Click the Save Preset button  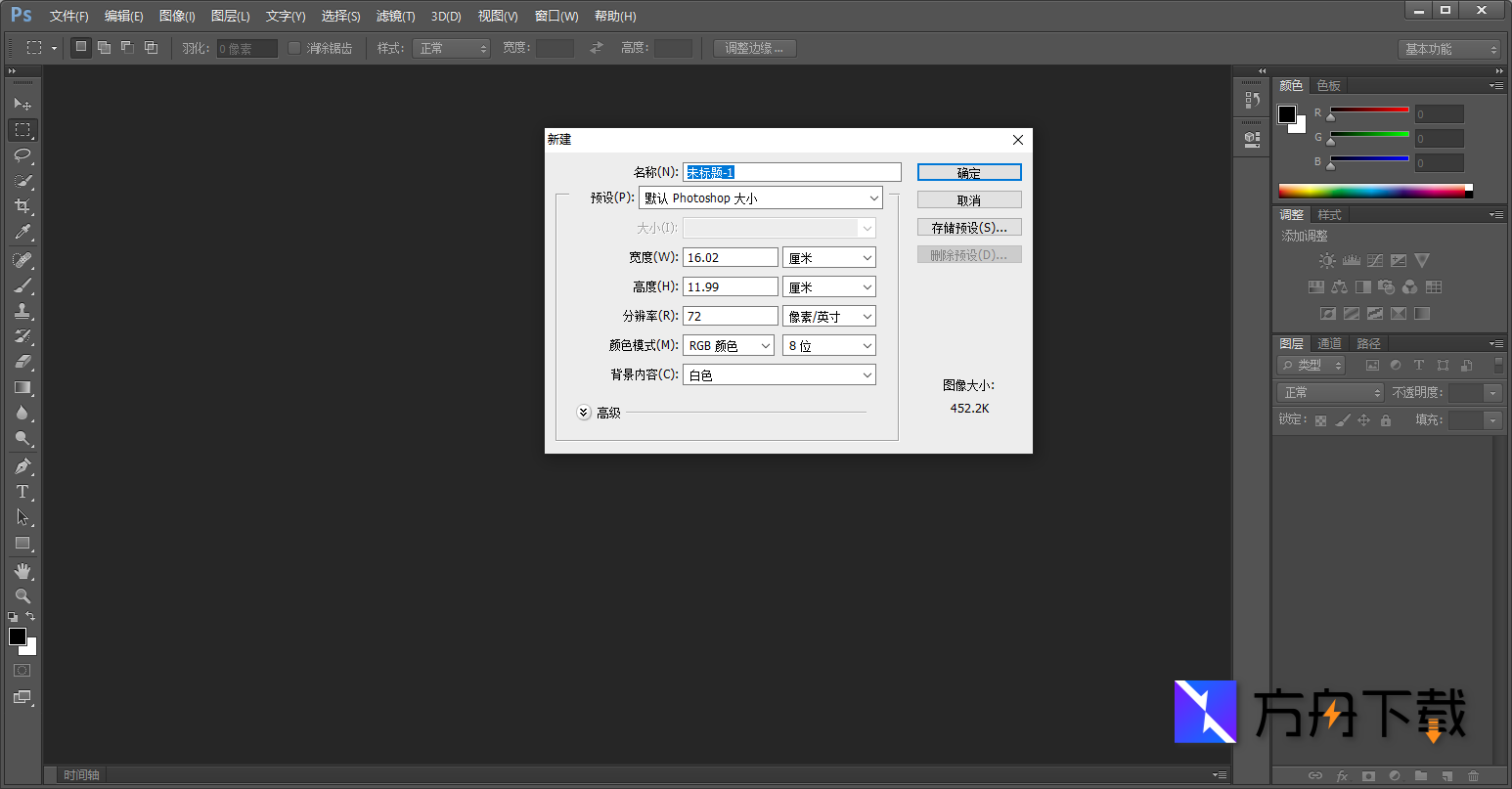point(969,226)
